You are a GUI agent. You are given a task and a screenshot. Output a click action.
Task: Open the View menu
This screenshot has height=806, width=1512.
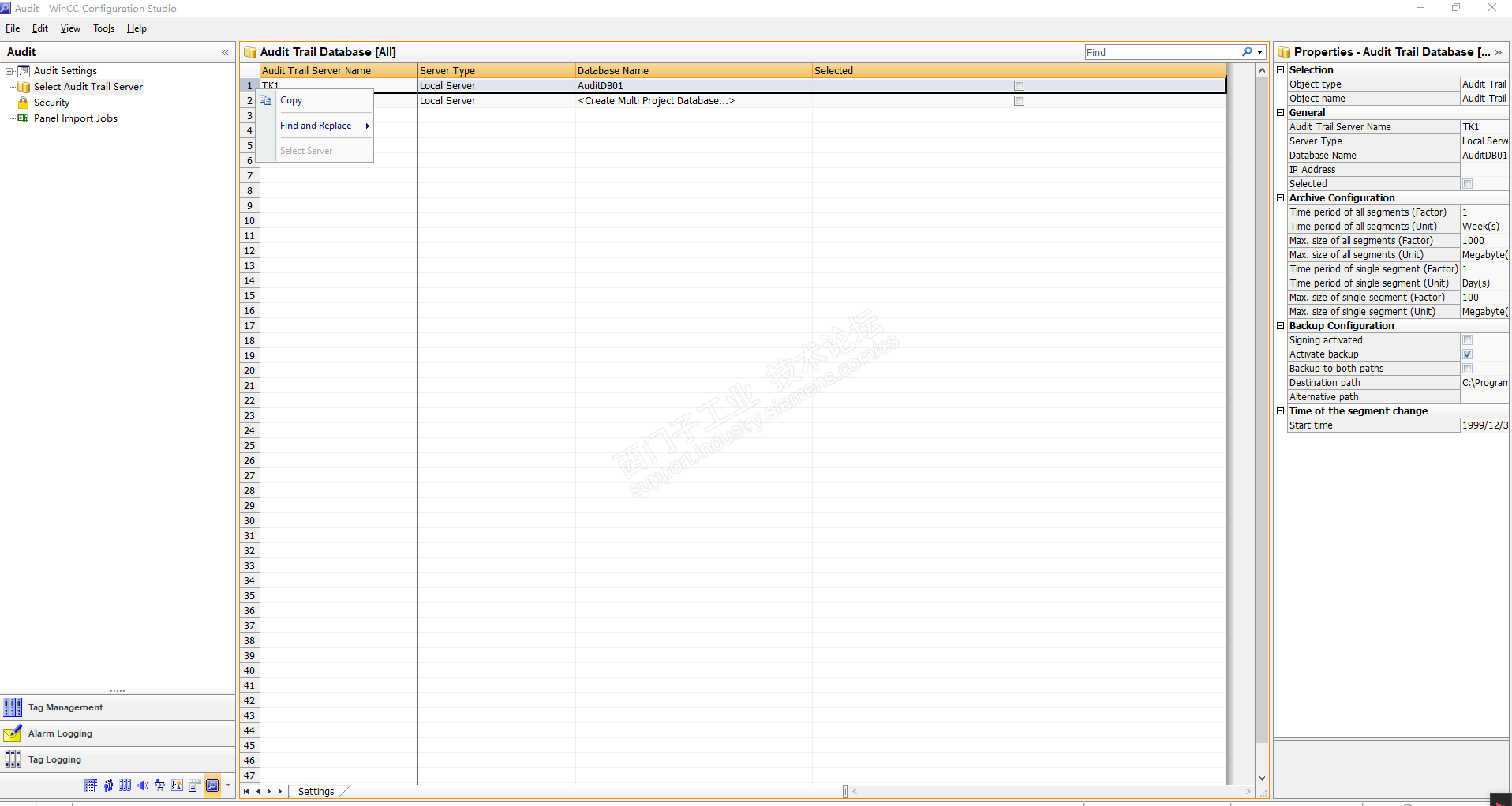(70, 28)
